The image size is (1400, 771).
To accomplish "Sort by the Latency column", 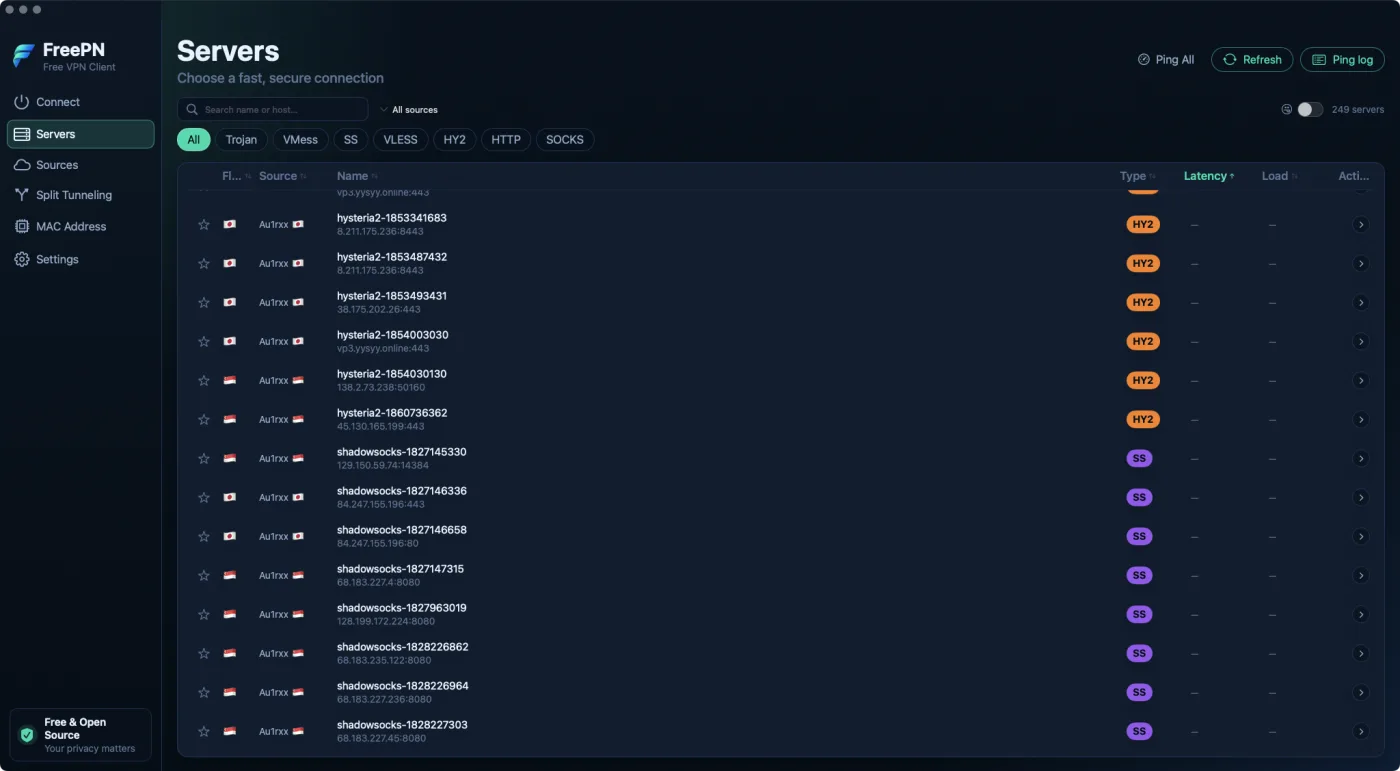I will 1209,176.
